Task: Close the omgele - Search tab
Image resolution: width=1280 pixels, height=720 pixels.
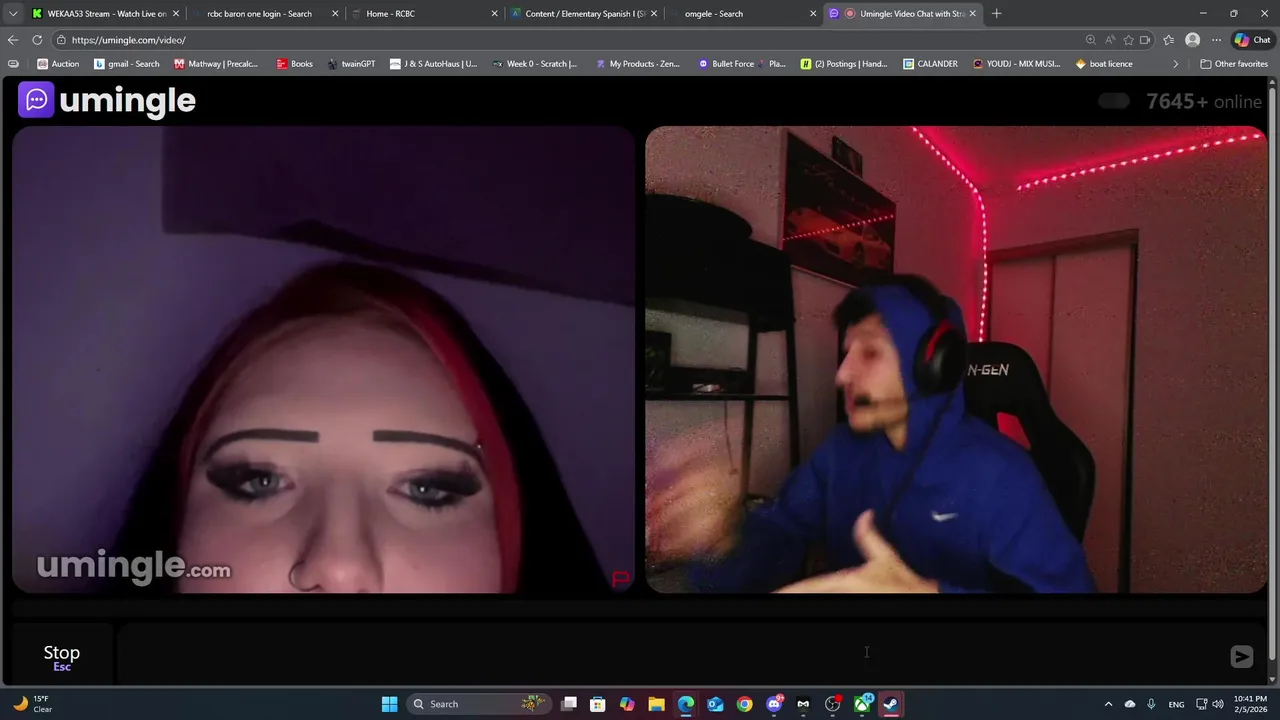Action: coord(812,14)
